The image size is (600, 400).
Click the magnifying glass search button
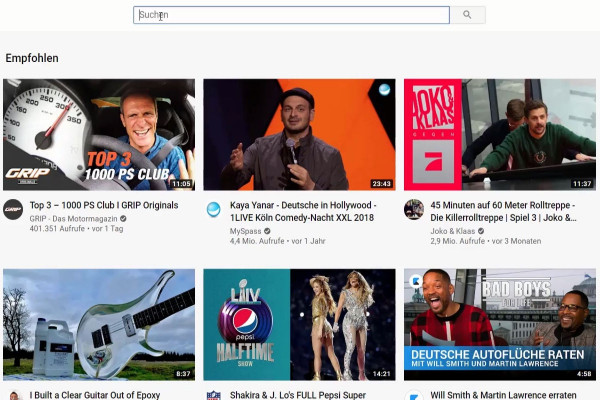(x=468, y=15)
